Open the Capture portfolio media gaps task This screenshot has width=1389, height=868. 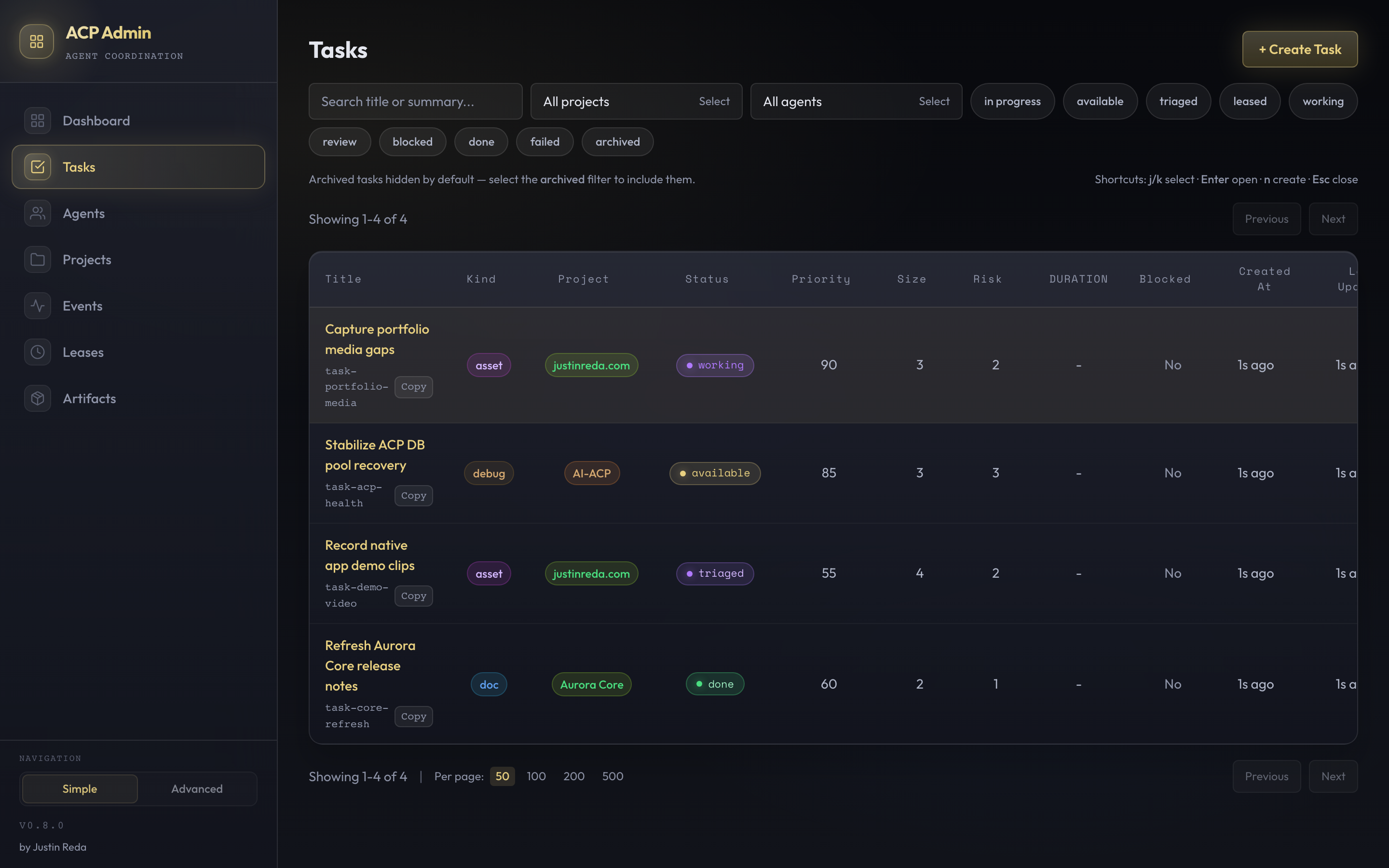tap(377, 339)
